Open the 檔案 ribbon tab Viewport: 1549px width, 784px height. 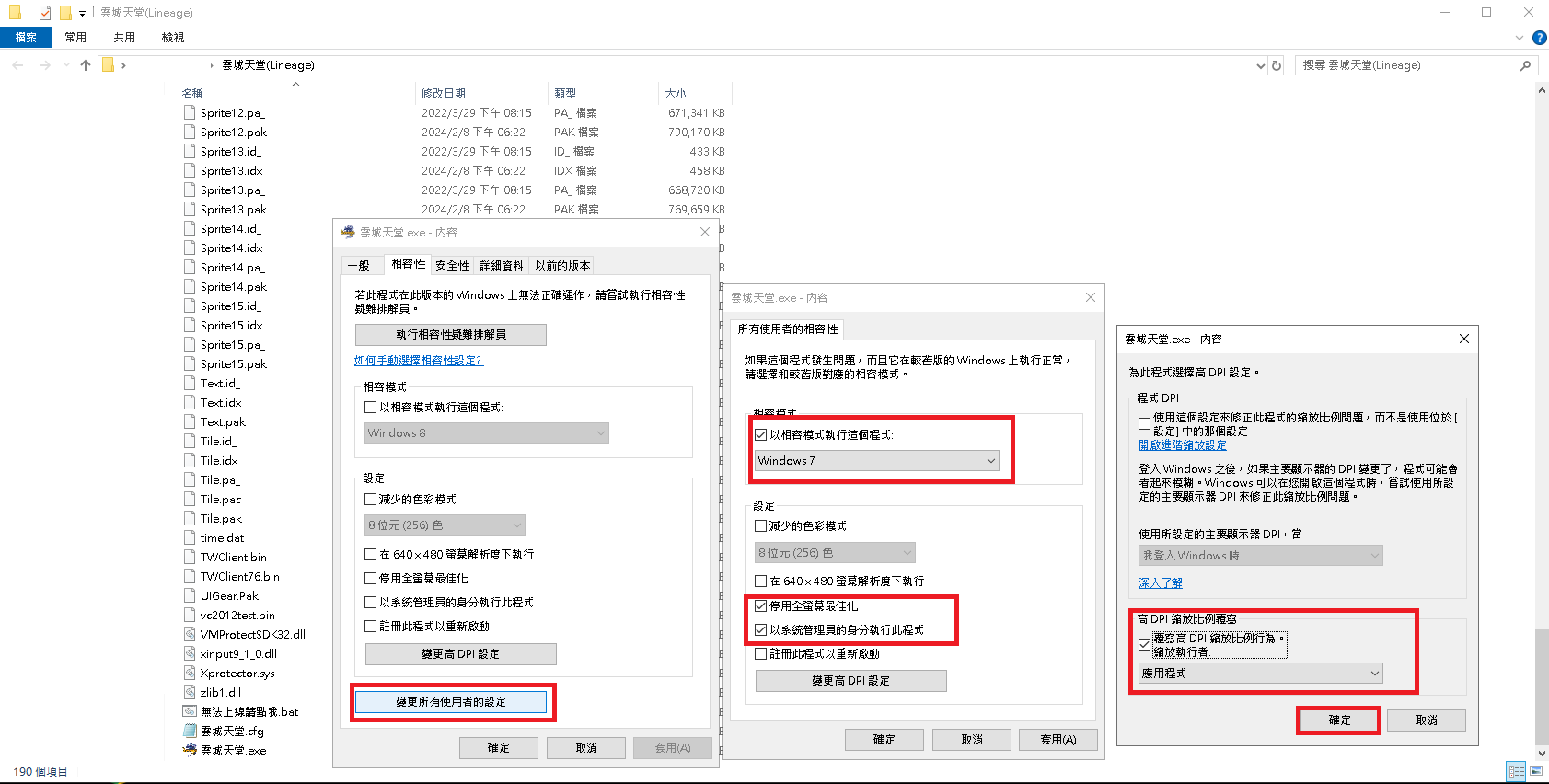[x=26, y=38]
